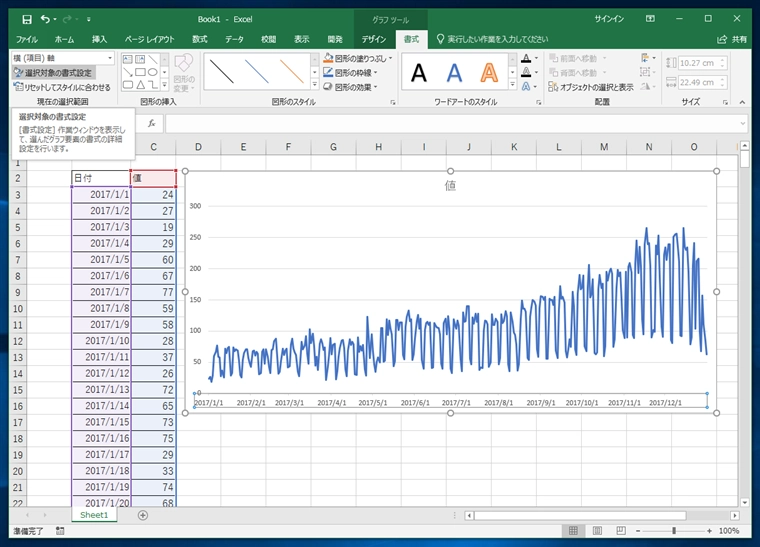Click the zoom slider handle in status bar
The height and width of the screenshot is (547, 760).
pyautogui.click(x=673, y=531)
